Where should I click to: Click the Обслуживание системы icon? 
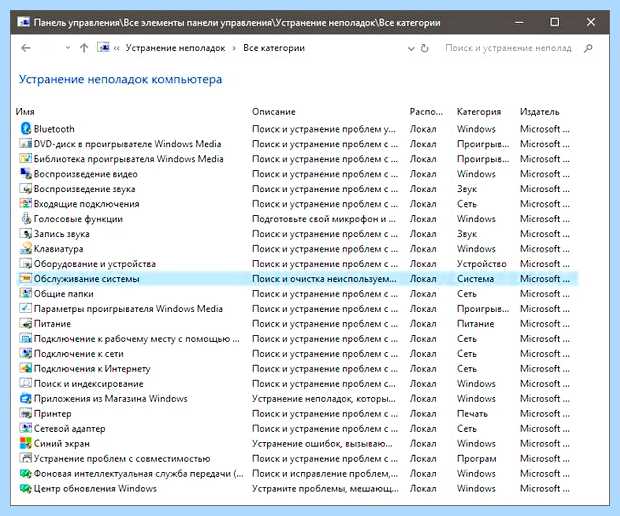click(x=26, y=278)
